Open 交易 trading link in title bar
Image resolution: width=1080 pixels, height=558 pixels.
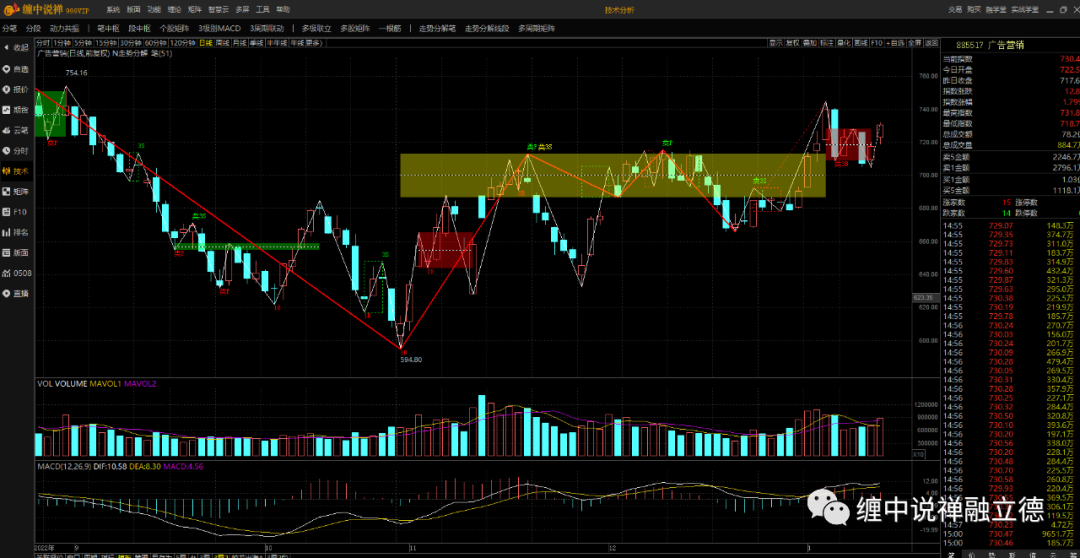[x=953, y=10]
